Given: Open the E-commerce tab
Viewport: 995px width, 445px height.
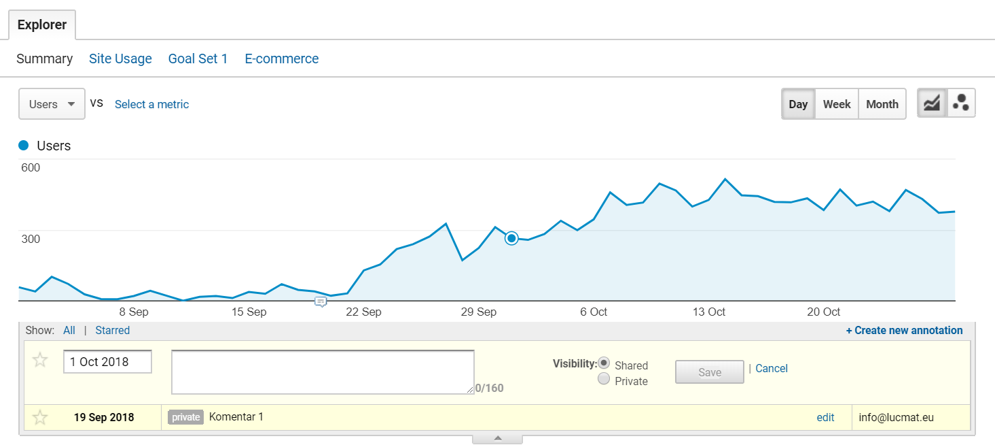Looking at the screenshot, I should (281, 59).
